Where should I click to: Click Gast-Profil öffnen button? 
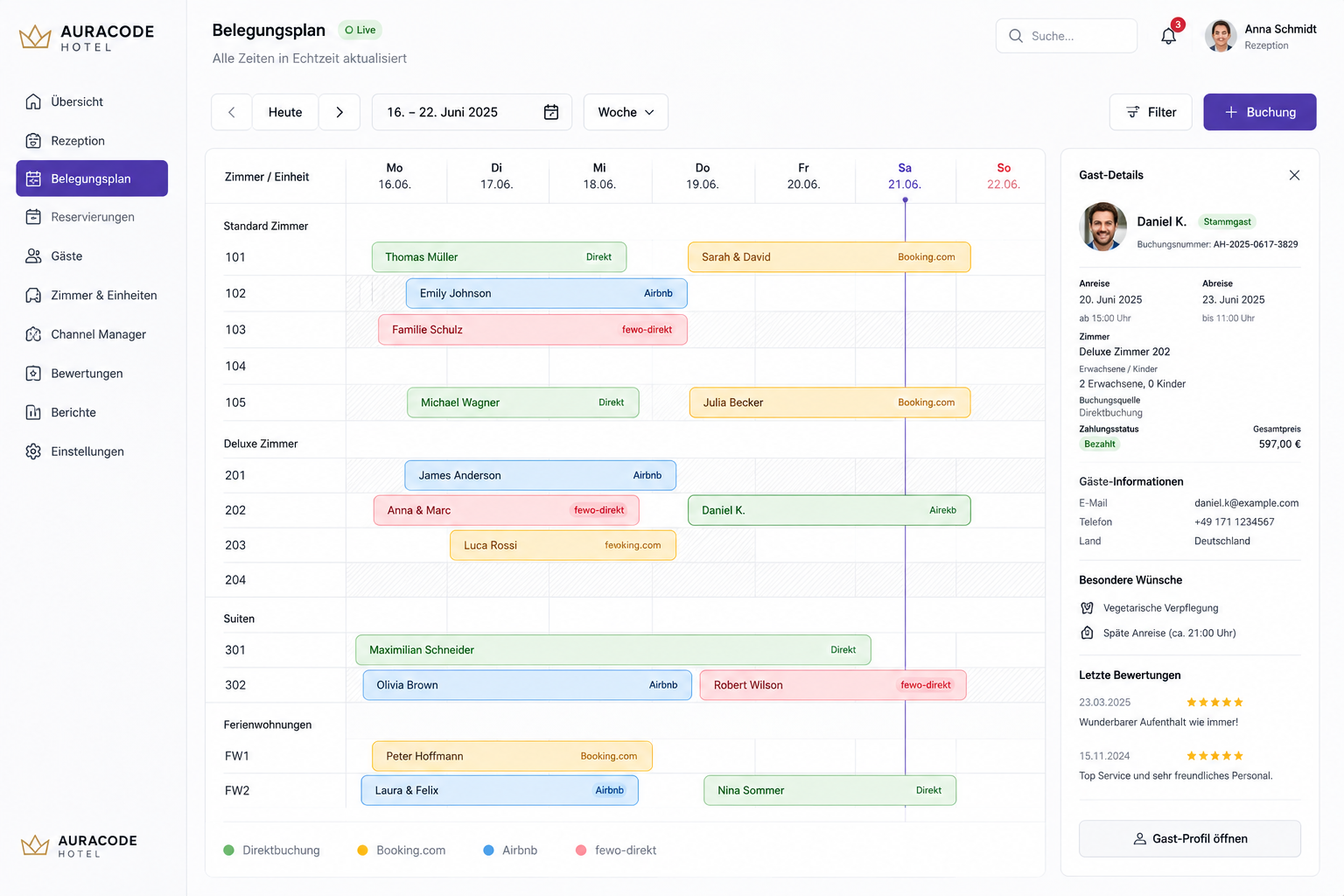click(1190, 838)
